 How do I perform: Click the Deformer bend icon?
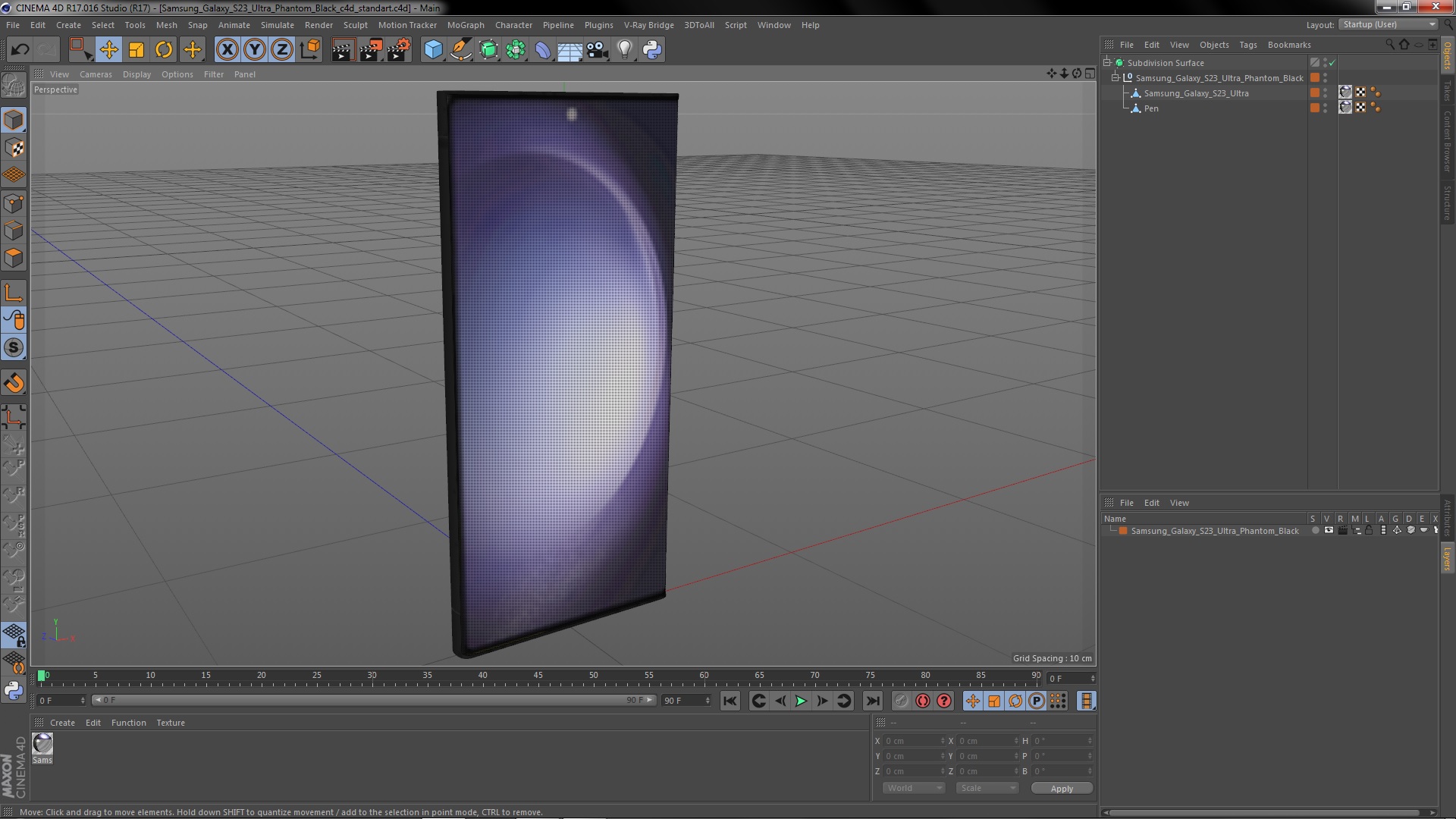[x=543, y=50]
